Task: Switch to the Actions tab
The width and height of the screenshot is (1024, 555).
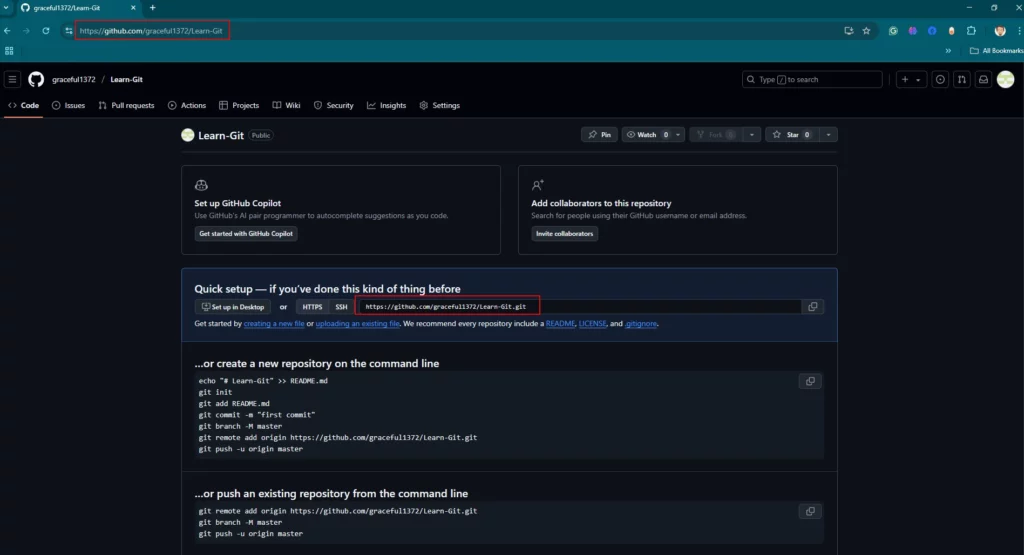Action: click(x=187, y=105)
